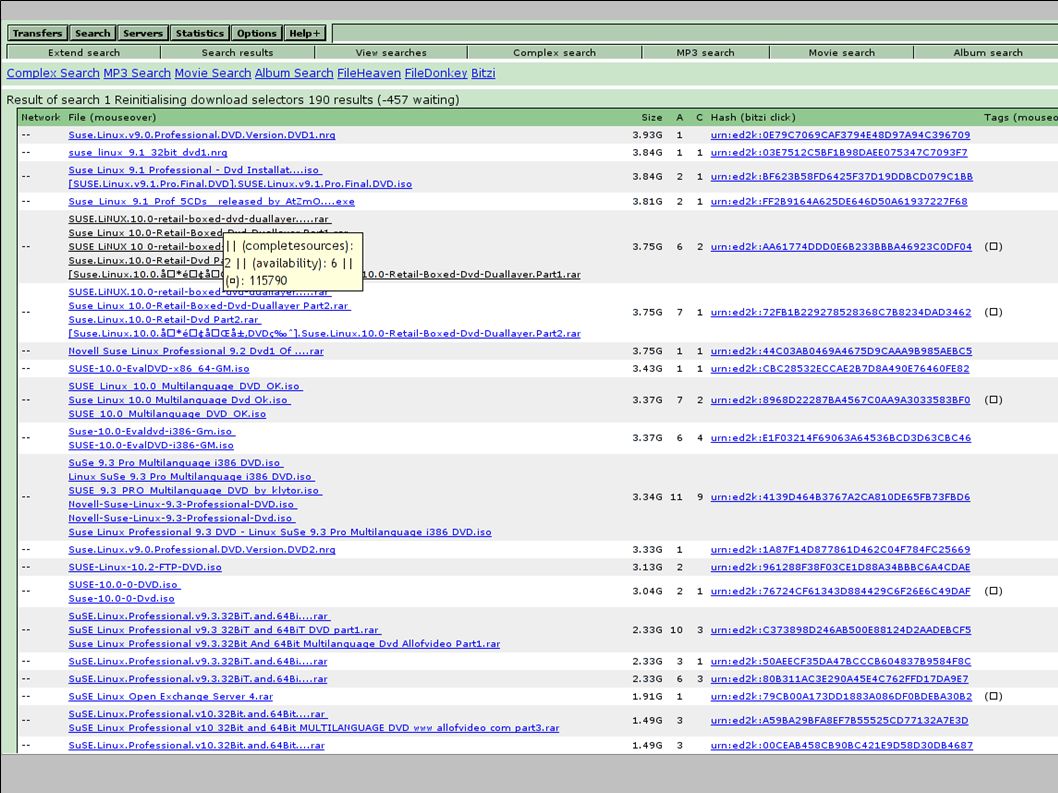Open the View searches sub-tab
The image size is (1058, 793).
pyautogui.click(x=391, y=53)
